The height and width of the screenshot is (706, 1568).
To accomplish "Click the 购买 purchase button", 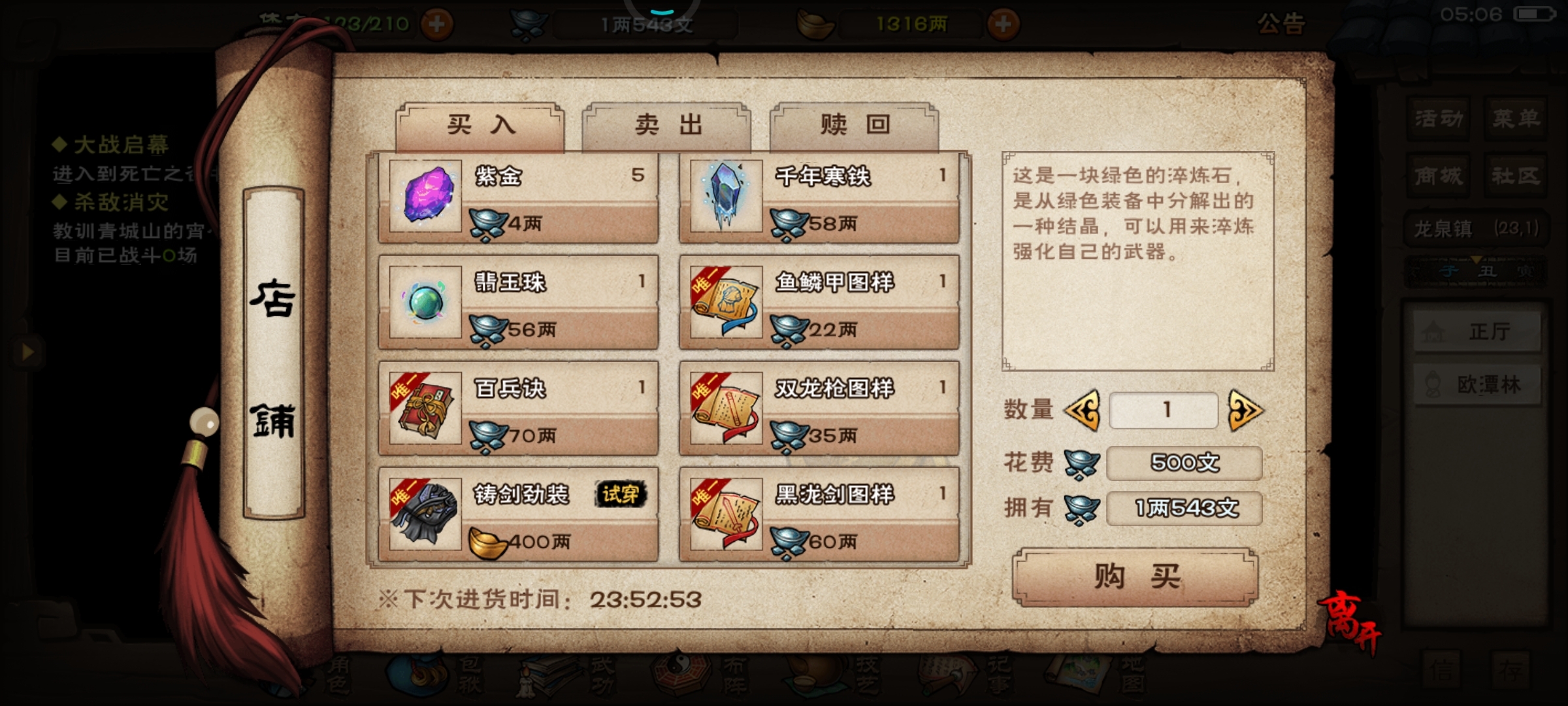I will pyautogui.click(x=1135, y=577).
